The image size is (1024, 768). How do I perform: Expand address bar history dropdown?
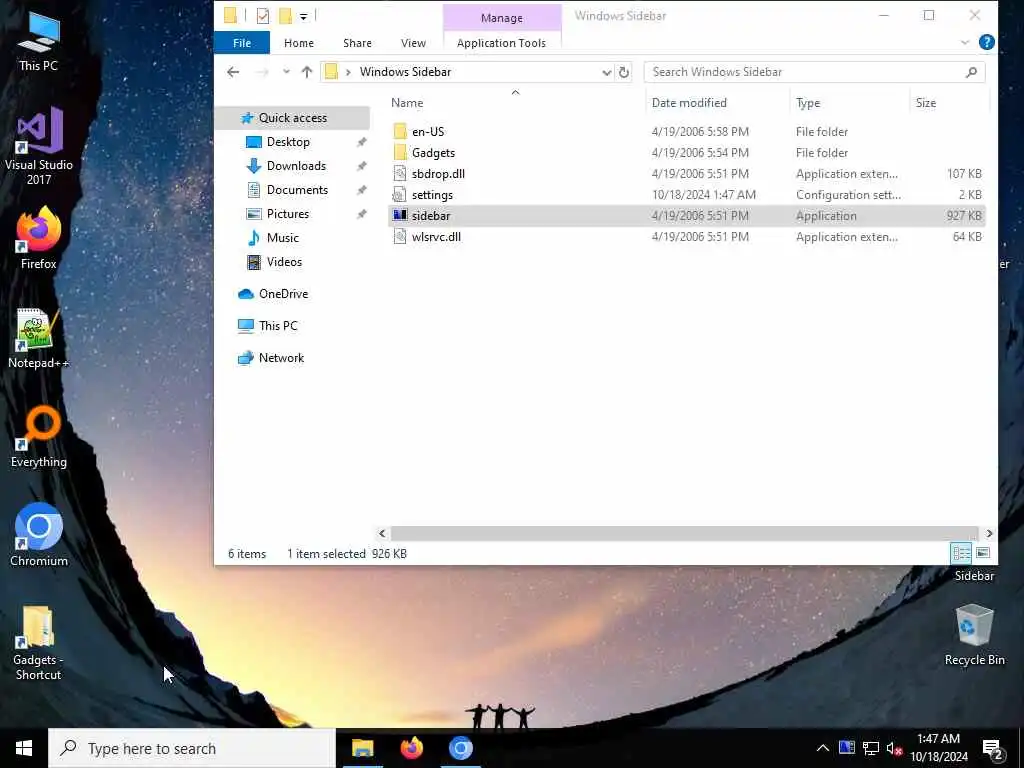pyautogui.click(x=607, y=72)
